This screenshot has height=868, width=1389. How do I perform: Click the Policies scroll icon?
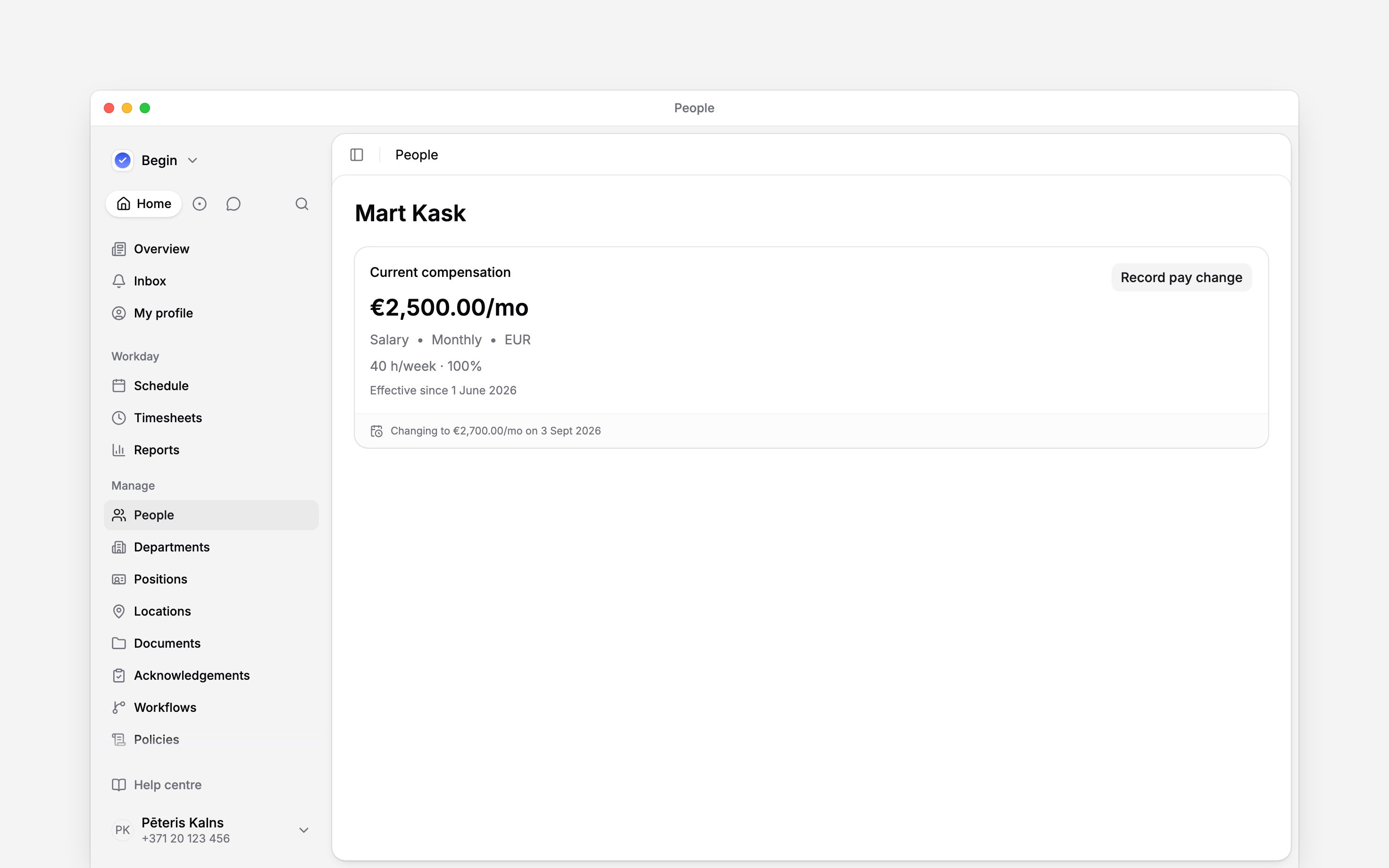119,740
